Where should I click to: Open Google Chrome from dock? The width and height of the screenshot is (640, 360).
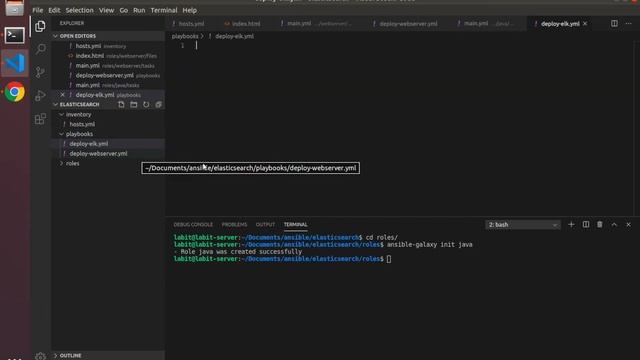15,92
